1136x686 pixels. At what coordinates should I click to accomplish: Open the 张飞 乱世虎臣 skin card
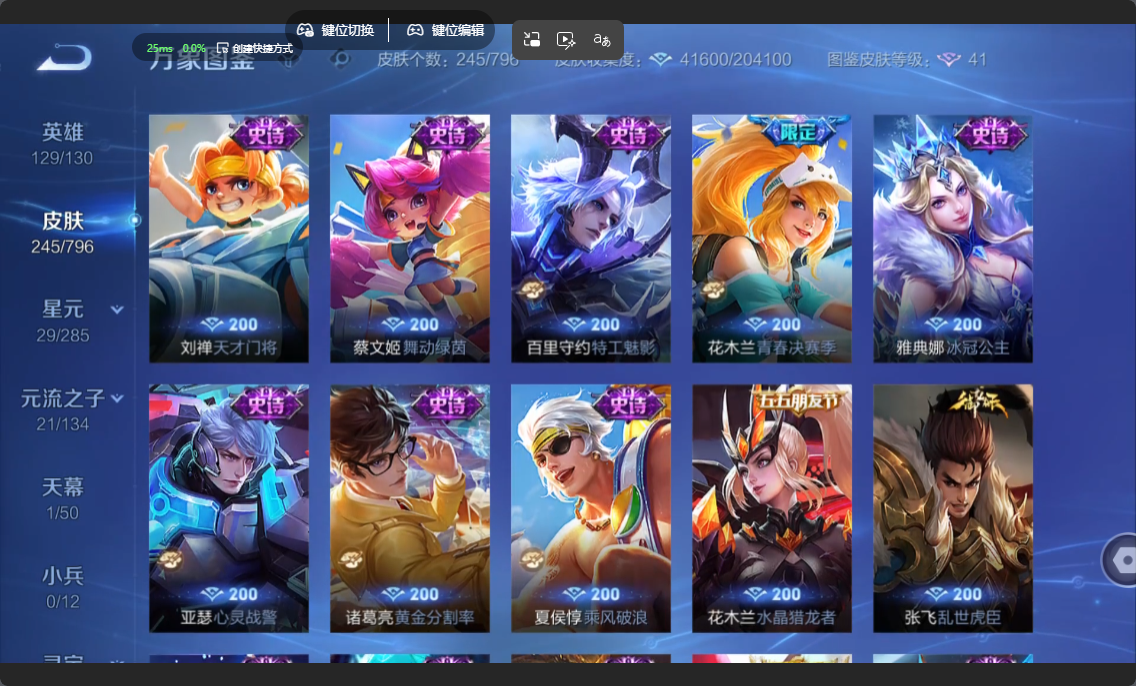click(x=953, y=509)
